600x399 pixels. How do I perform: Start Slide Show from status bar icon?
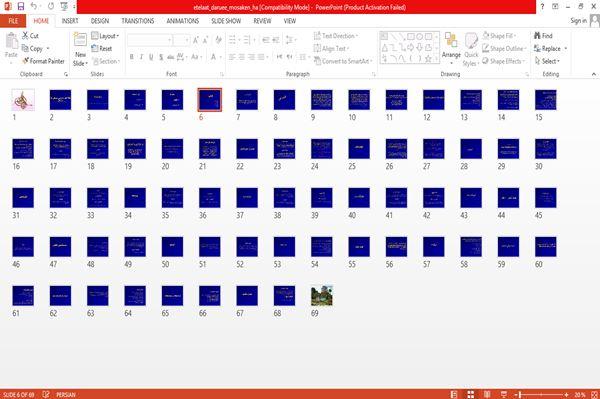click(504, 394)
